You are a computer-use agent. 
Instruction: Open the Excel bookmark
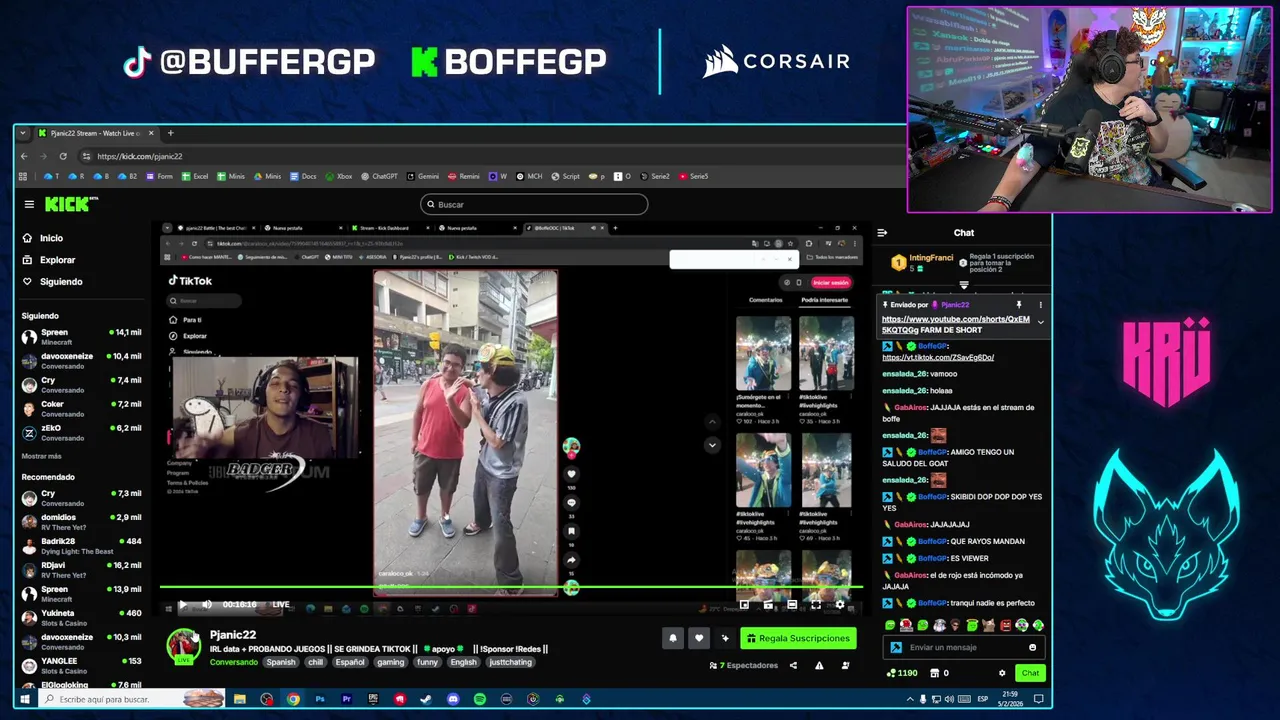coord(195,176)
